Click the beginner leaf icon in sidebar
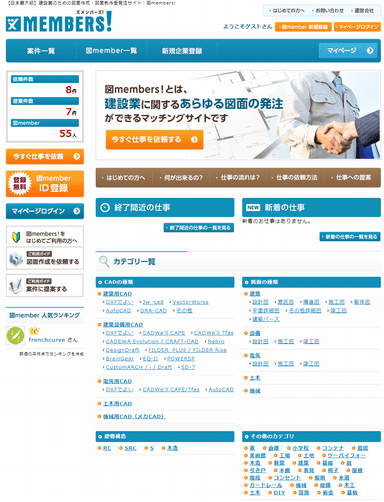This screenshot has width=384, height=502. click(16, 237)
